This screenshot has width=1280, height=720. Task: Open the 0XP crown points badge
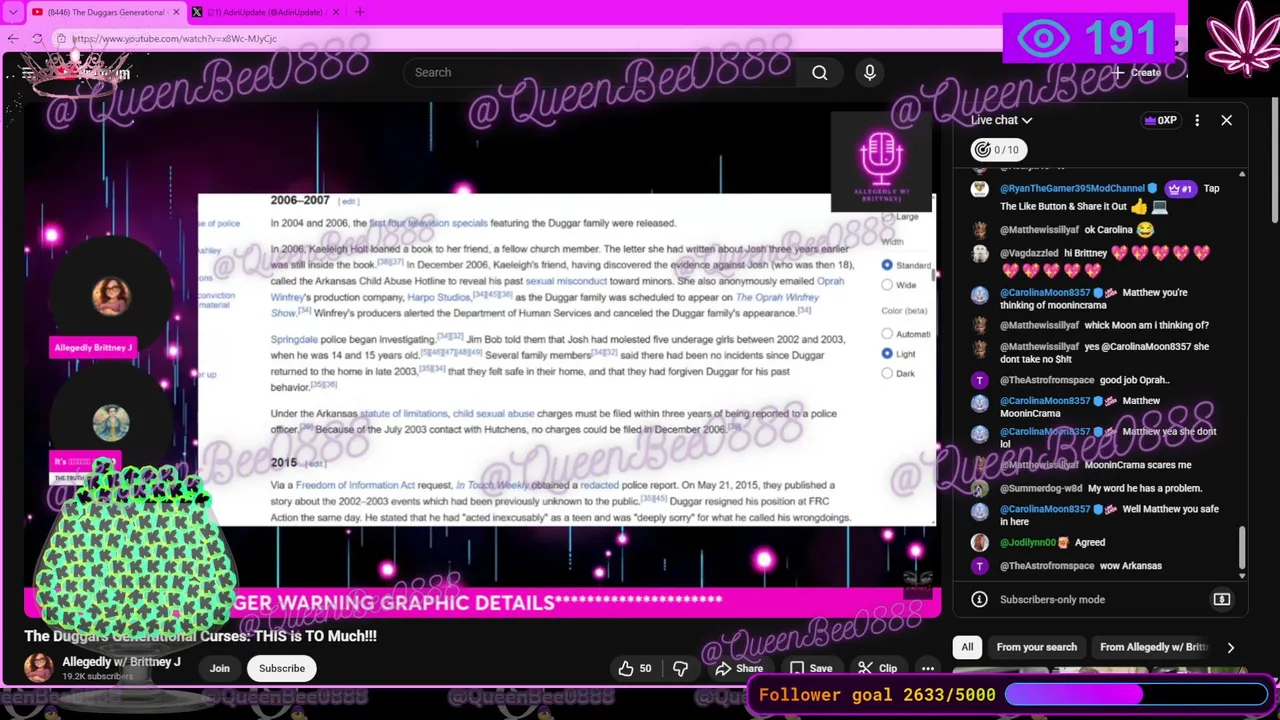[1160, 120]
